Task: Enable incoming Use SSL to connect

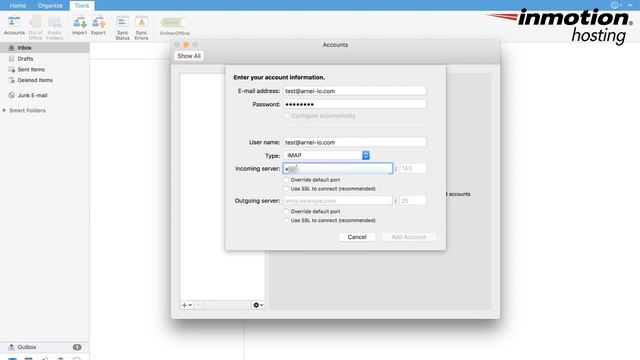Action: coord(287,189)
